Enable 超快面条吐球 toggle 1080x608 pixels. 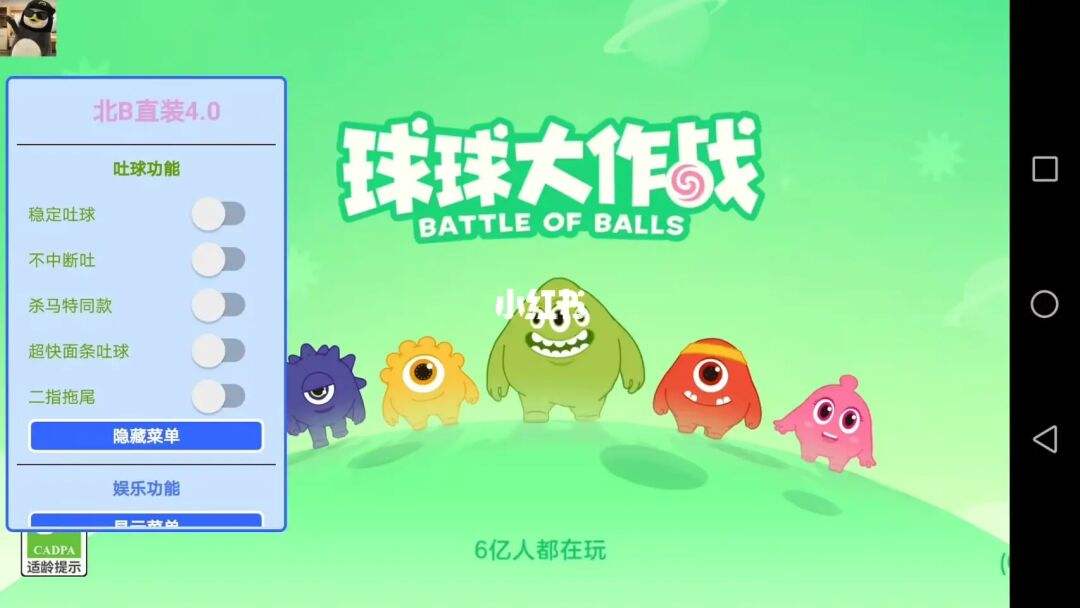[218, 351]
